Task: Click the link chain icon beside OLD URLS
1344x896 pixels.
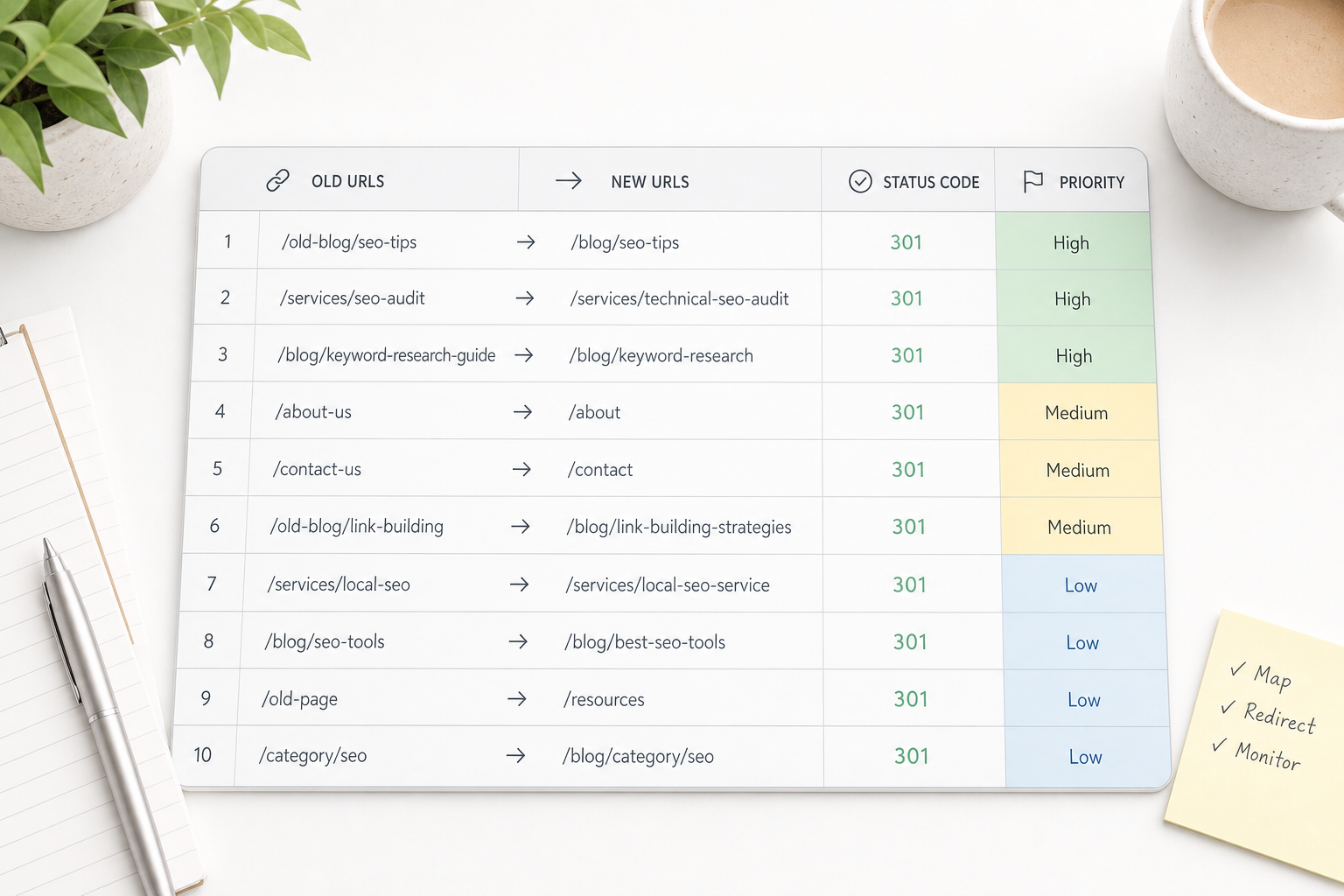Action: coord(277,180)
